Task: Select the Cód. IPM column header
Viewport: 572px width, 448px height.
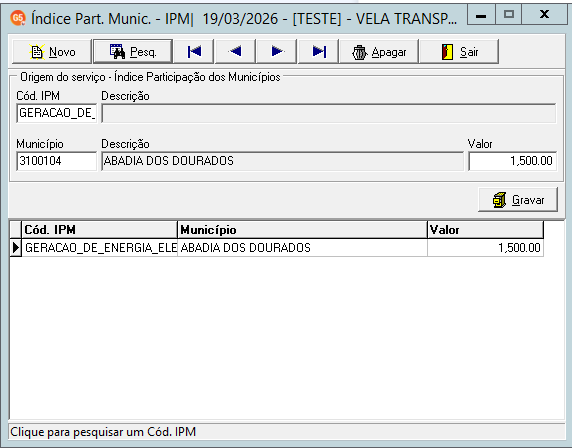Action: 100,230
